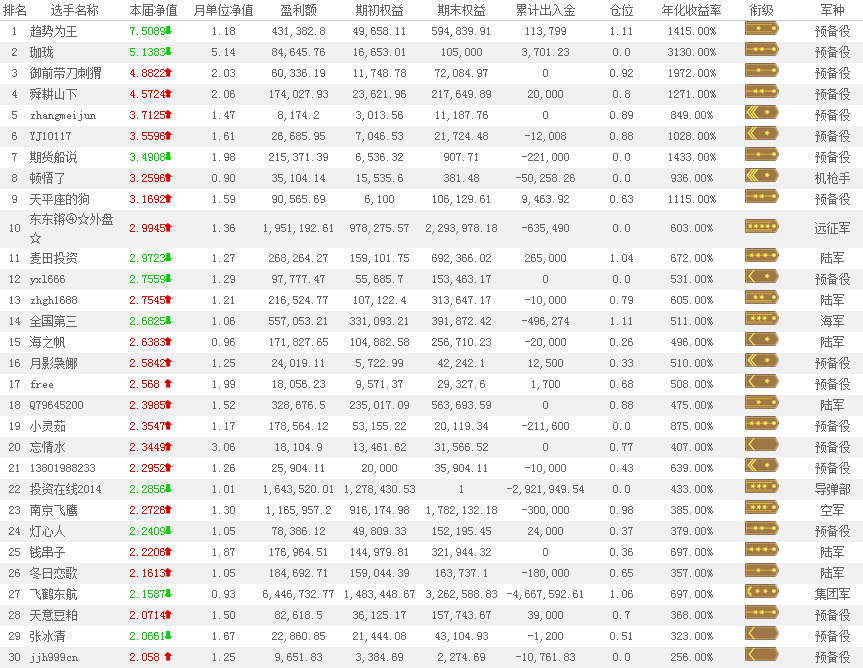Screen dimensions: 863x668
Task: Click the 年化收益率 column header
Action: [691, 10]
